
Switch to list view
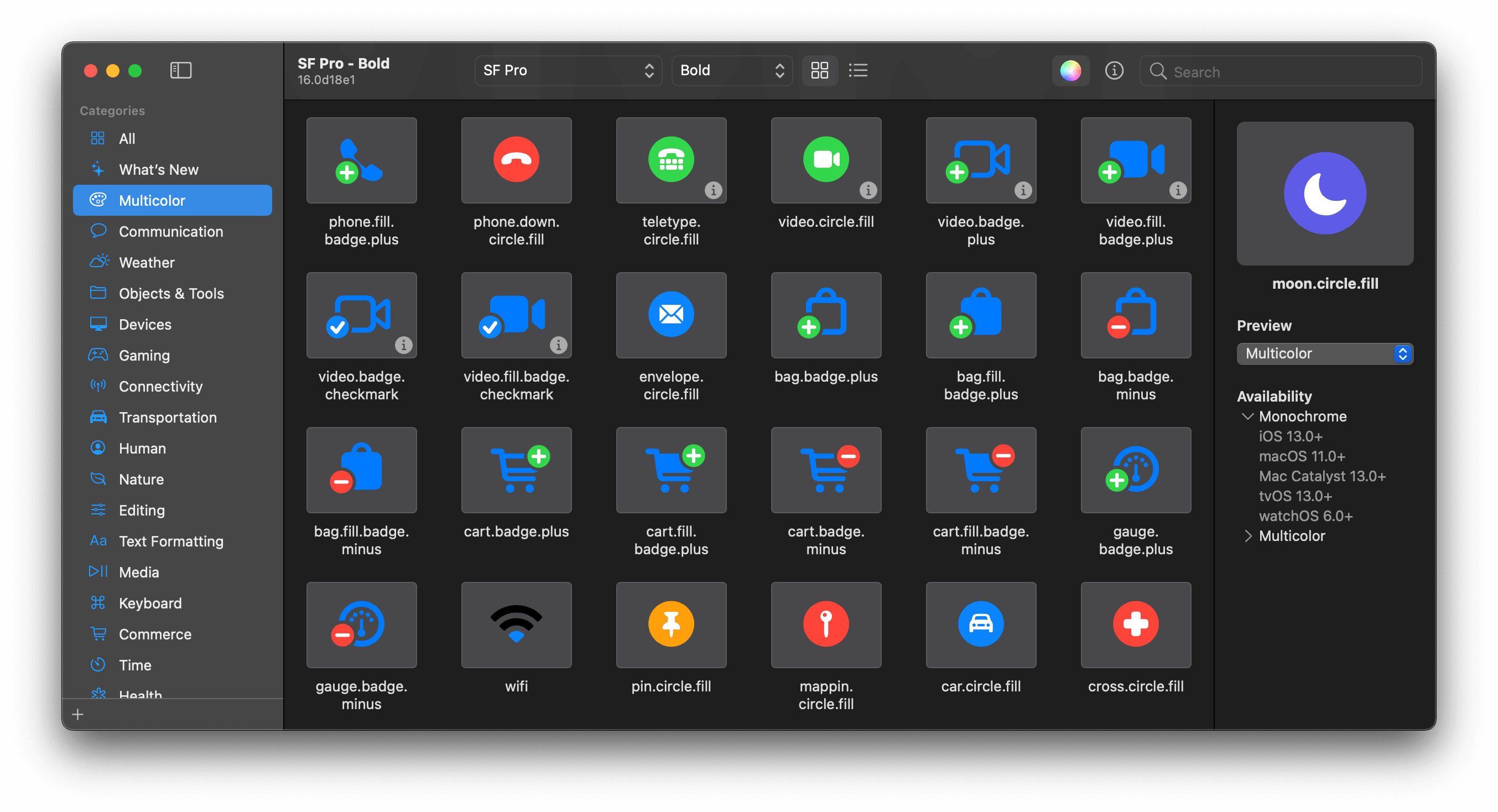858,70
